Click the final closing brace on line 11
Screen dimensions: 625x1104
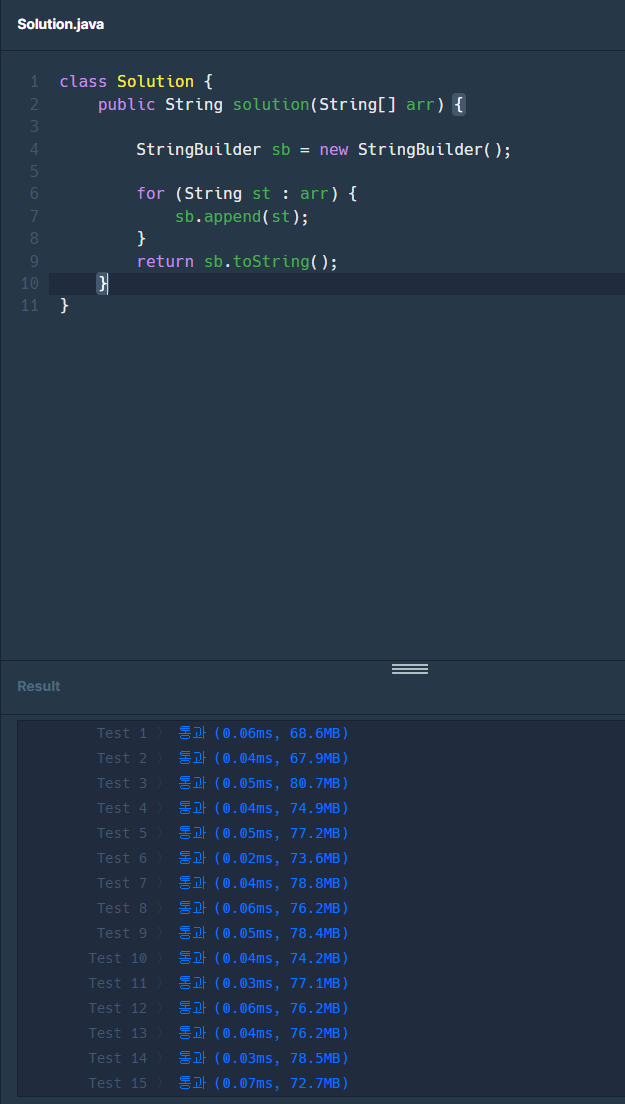(65, 306)
